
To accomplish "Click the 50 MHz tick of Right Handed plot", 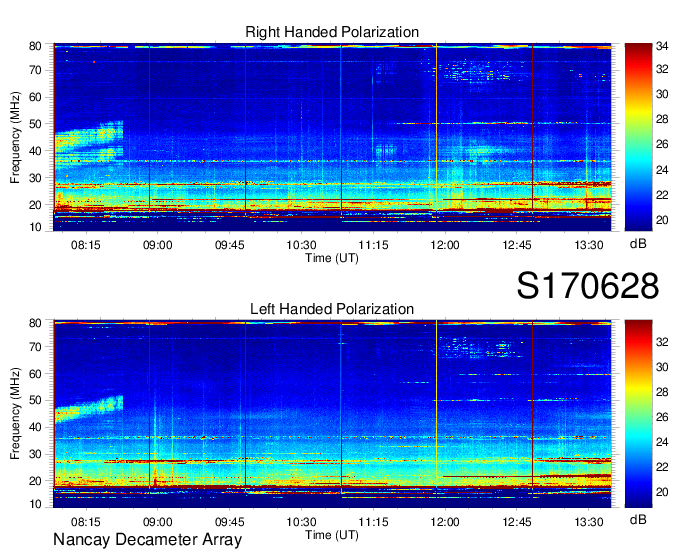I will pyautogui.click(x=35, y=124).
